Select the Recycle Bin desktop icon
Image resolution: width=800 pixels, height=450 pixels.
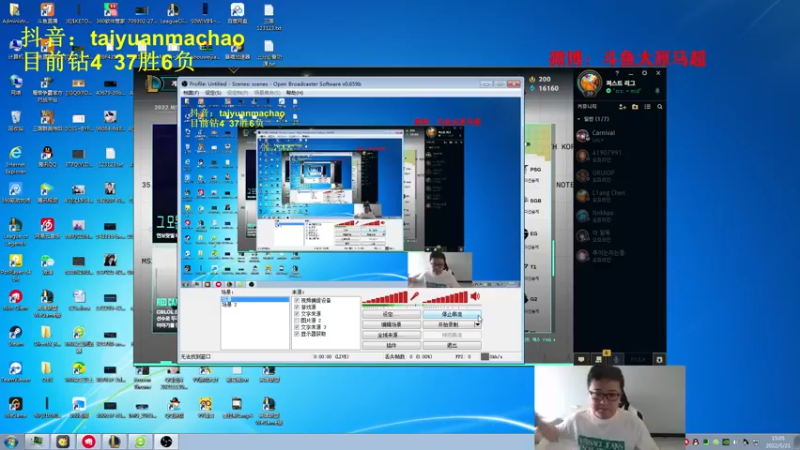pos(15,121)
